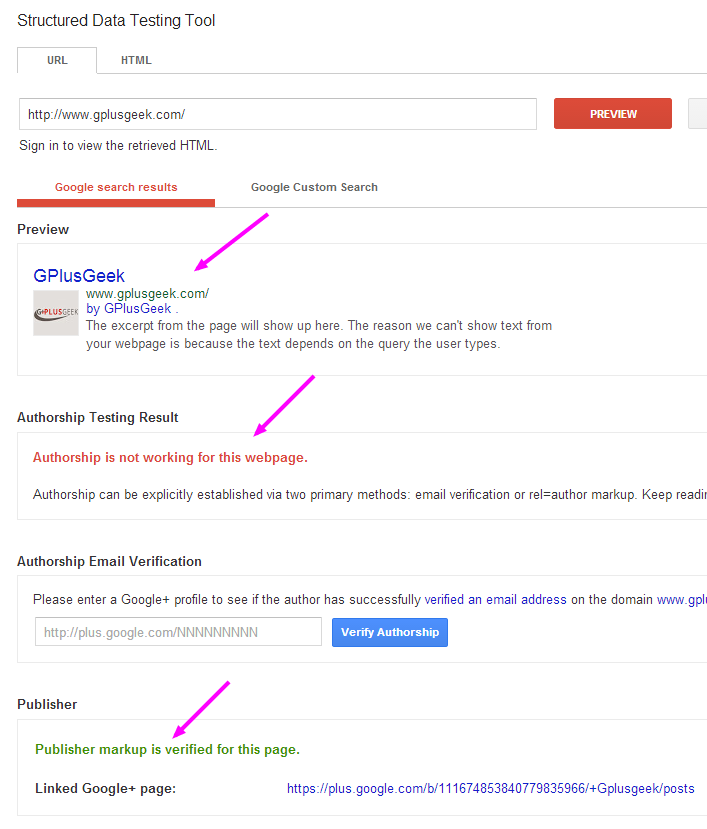Open the GPlusGeek preview title link

coord(79,275)
